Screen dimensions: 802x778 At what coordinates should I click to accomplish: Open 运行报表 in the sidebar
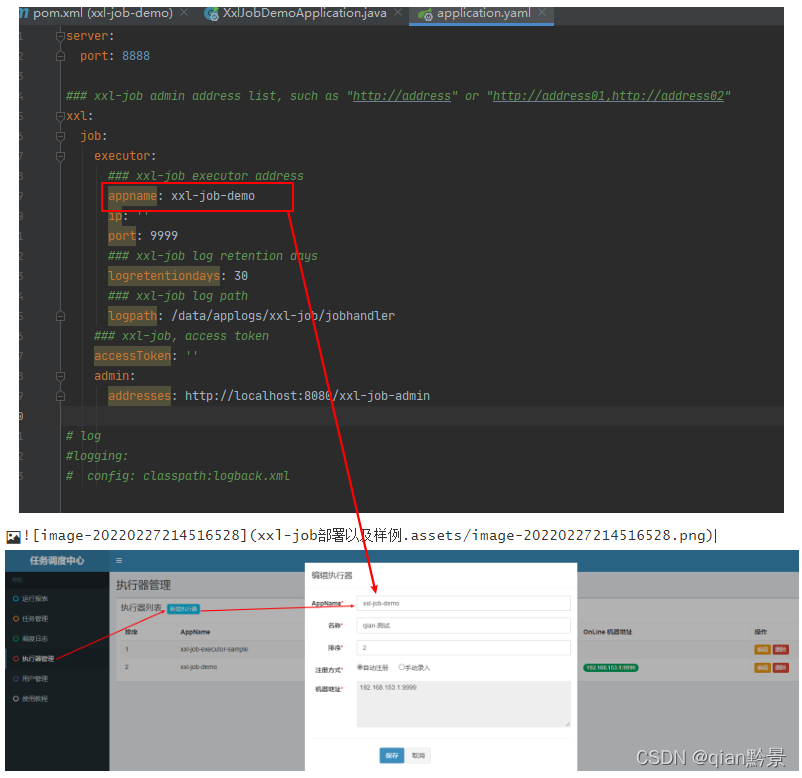35,598
